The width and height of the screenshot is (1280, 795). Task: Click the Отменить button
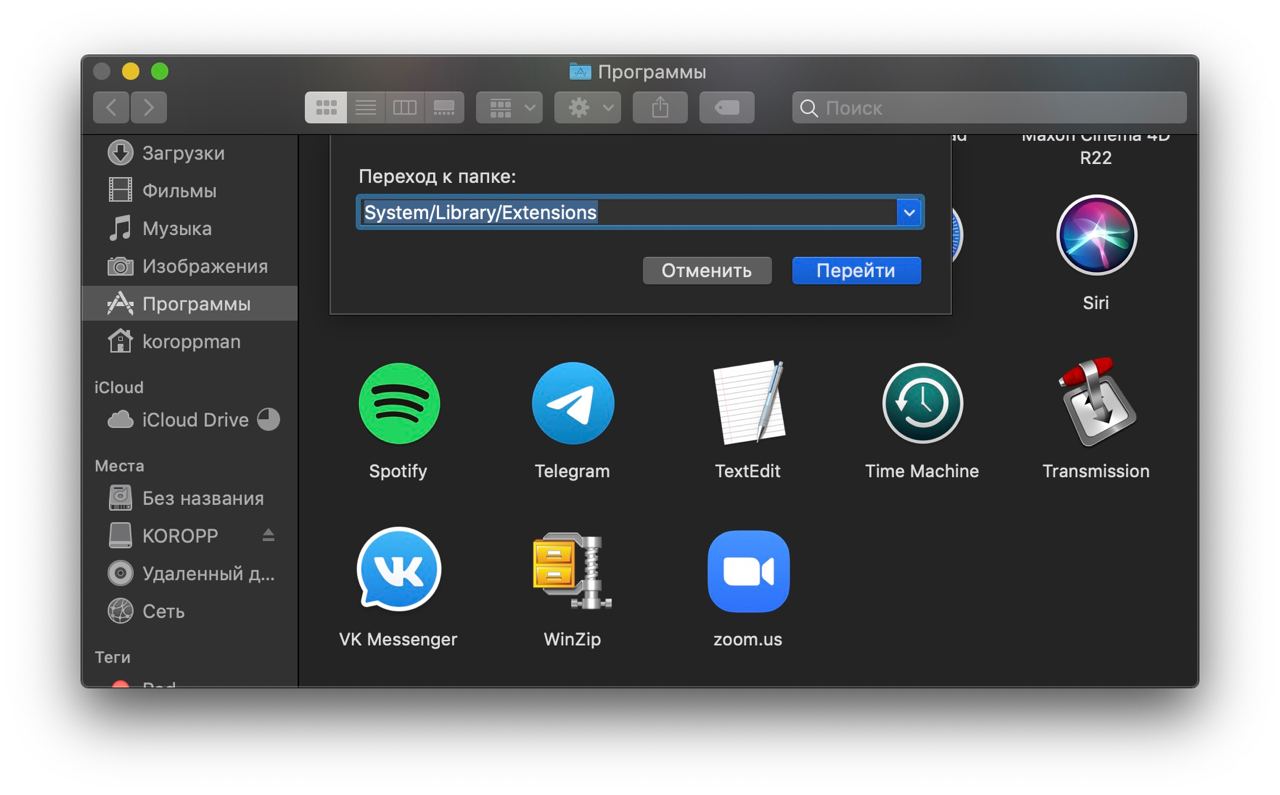pyautogui.click(x=707, y=271)
